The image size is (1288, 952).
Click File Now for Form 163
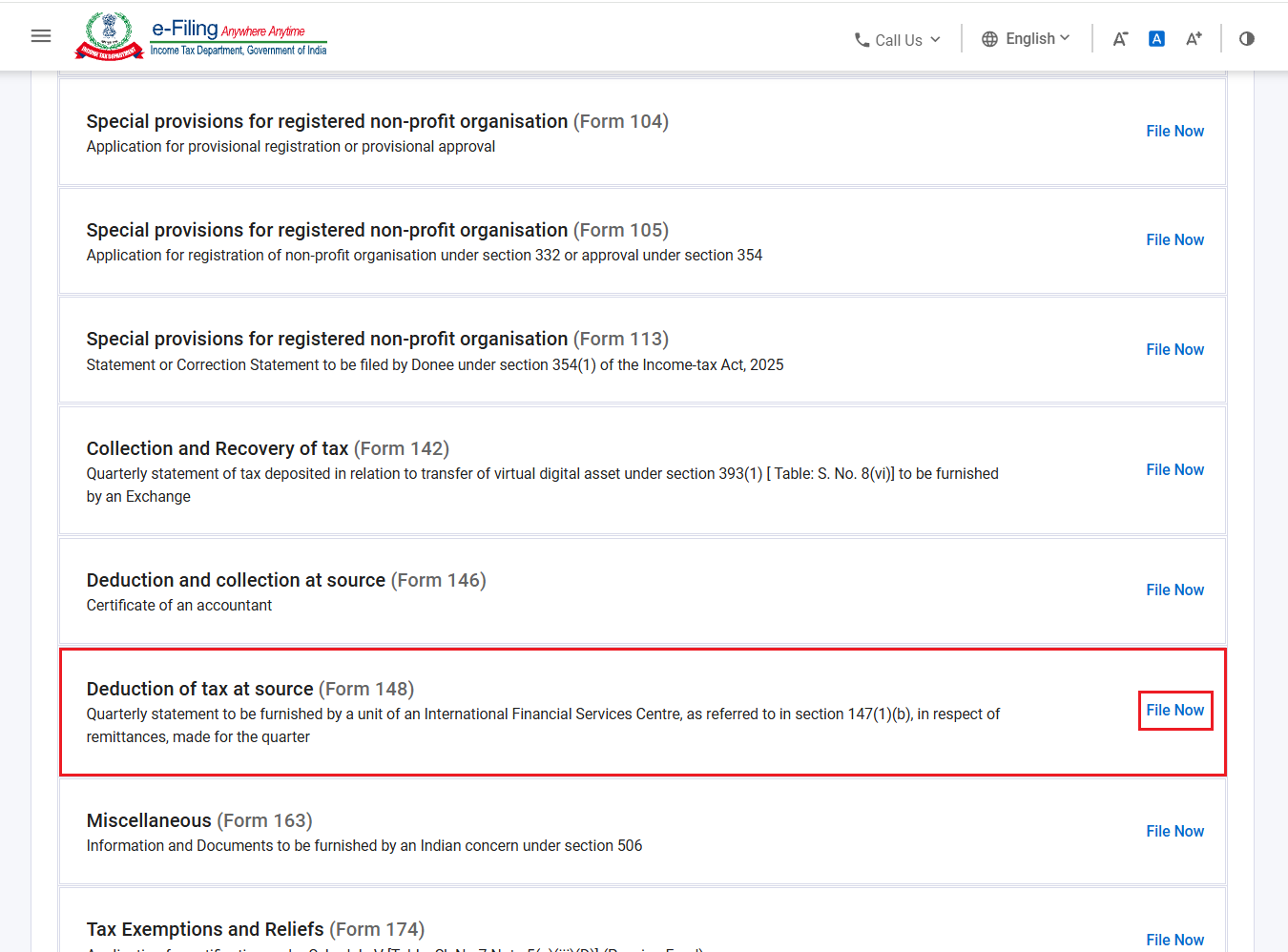click(x=1175, y=832)
